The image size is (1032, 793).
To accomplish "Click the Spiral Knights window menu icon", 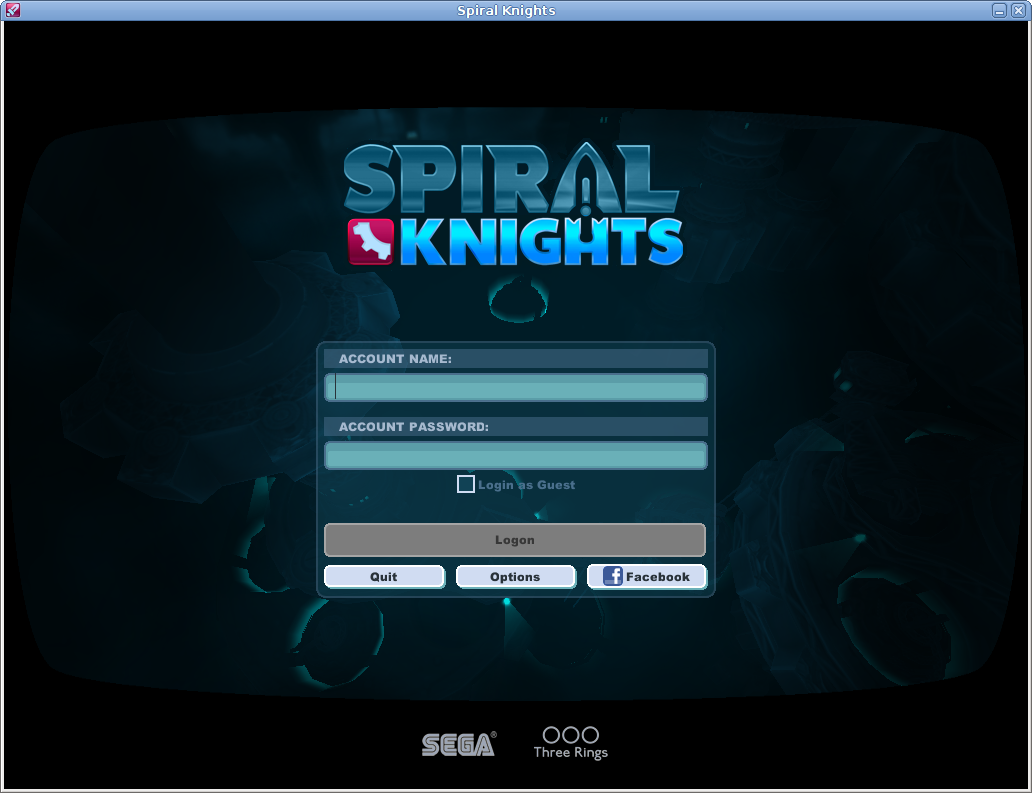I will click(x=12, y=10).
